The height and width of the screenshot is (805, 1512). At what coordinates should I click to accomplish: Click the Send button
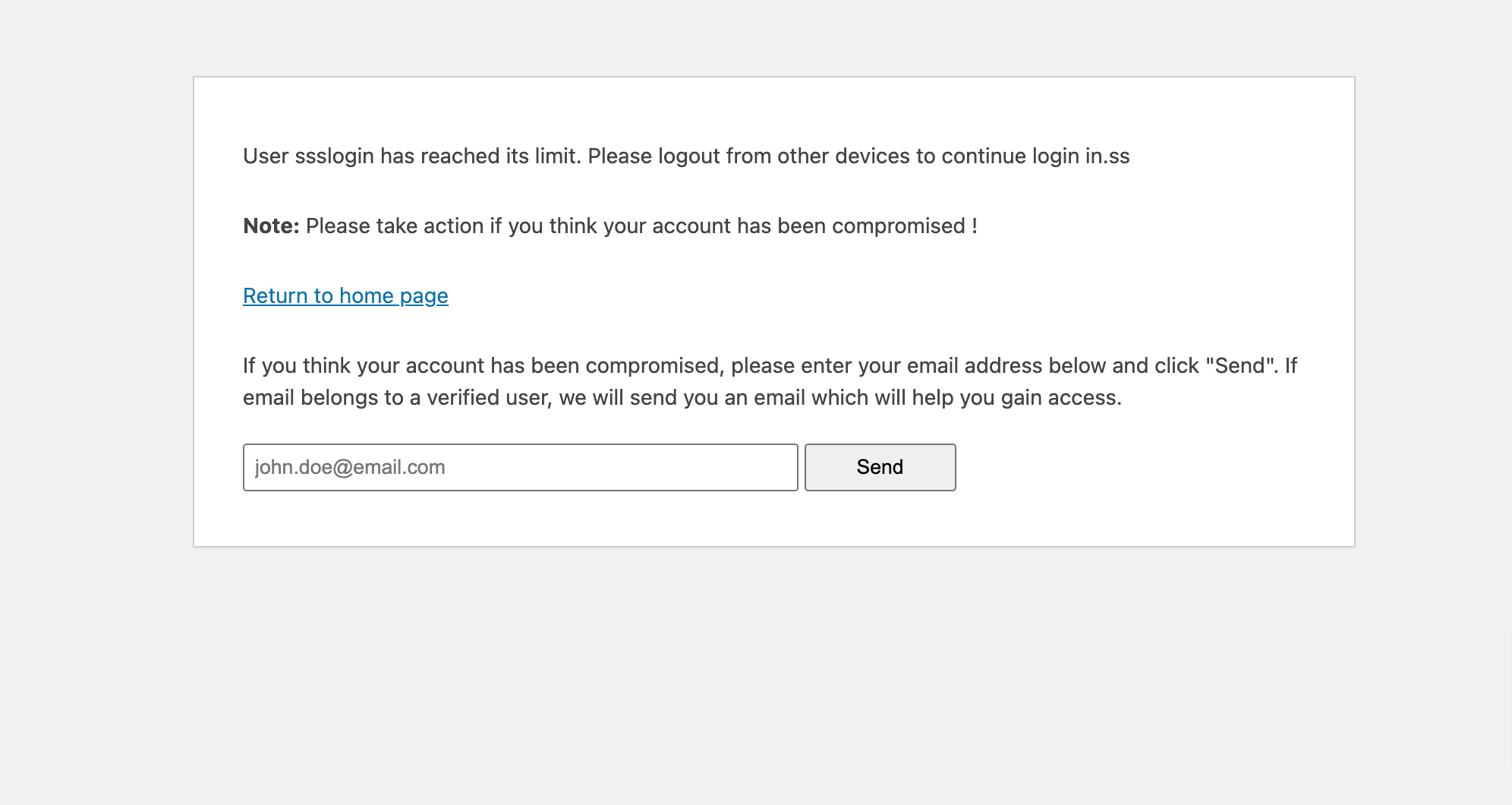tap(880, 467)
